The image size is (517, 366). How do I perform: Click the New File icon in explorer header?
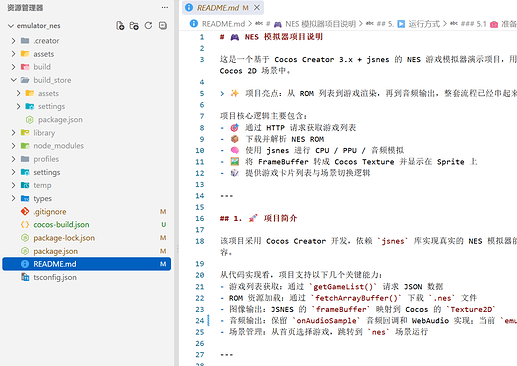[120, 26]
